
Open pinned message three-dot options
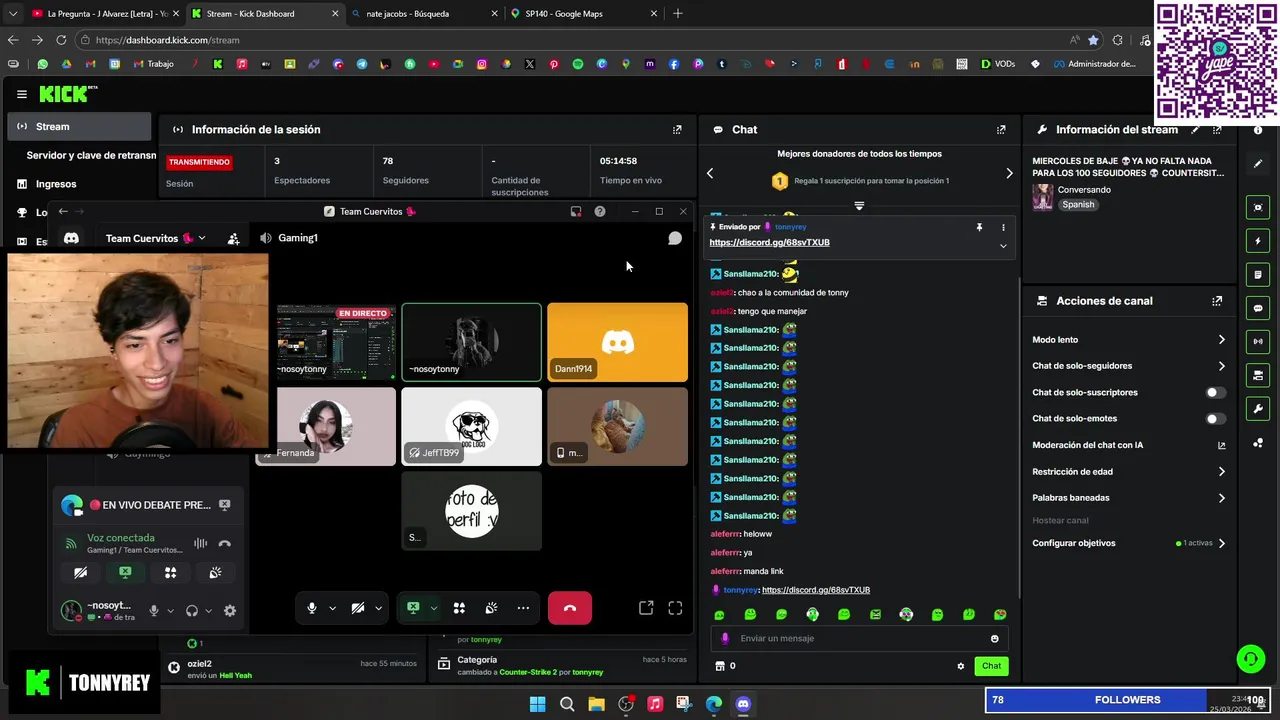[x=1003, y=227]
